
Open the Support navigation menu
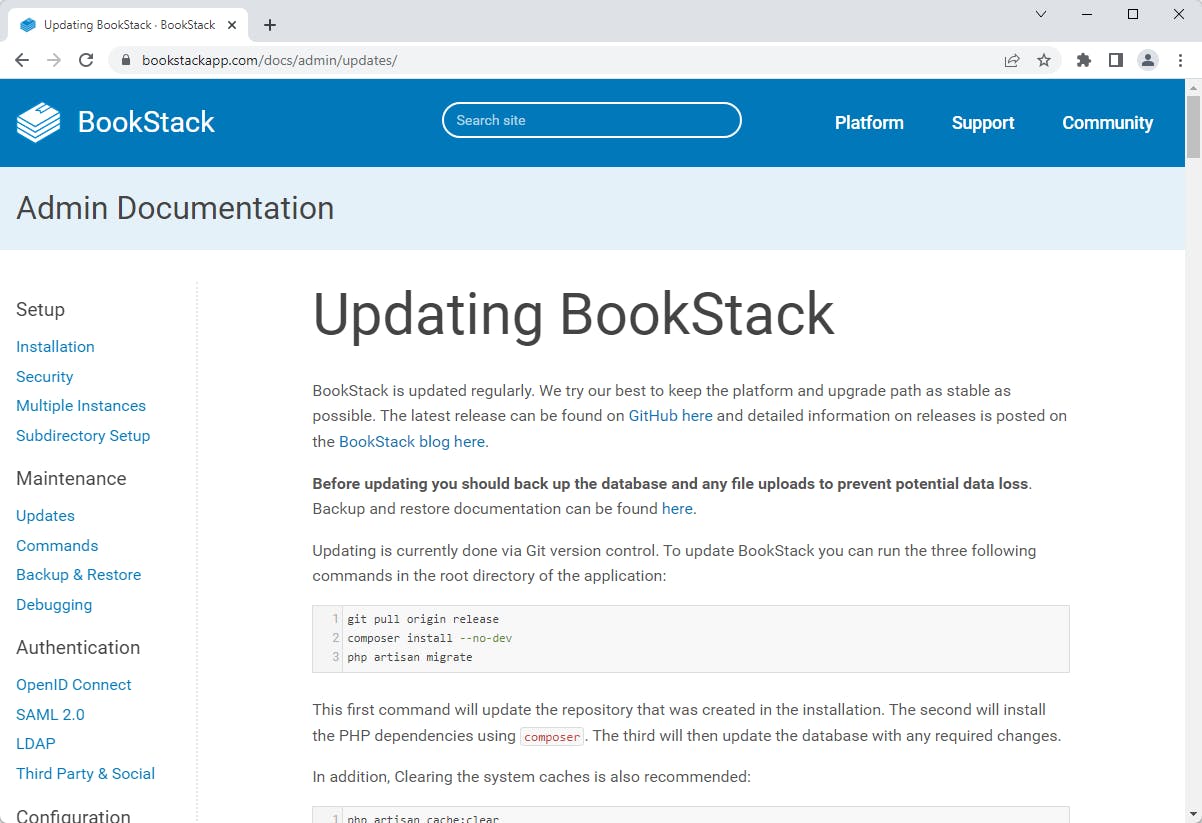click(x=983, y=123)
